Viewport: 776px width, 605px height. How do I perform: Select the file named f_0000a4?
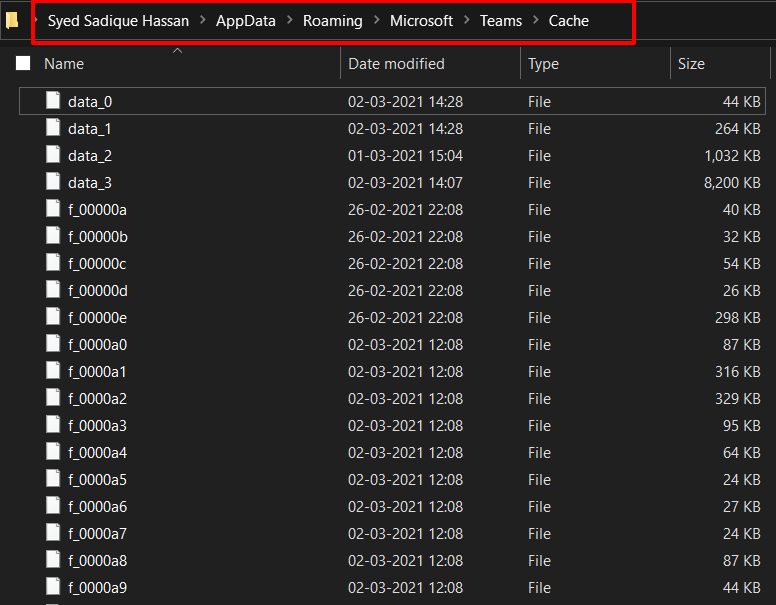pos(97,452)
